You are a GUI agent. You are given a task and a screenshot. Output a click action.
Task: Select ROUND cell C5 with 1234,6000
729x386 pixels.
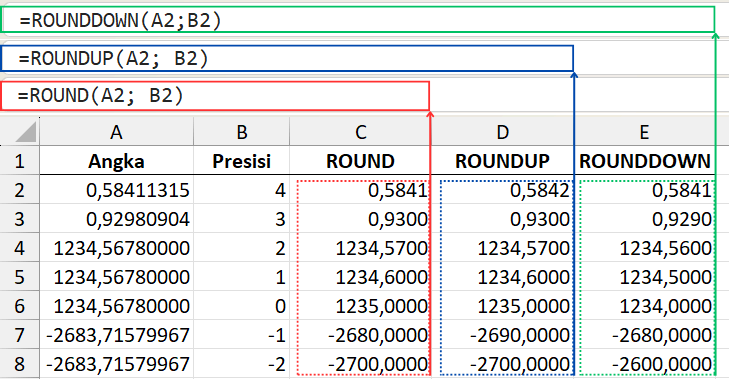tap(360, 277)
